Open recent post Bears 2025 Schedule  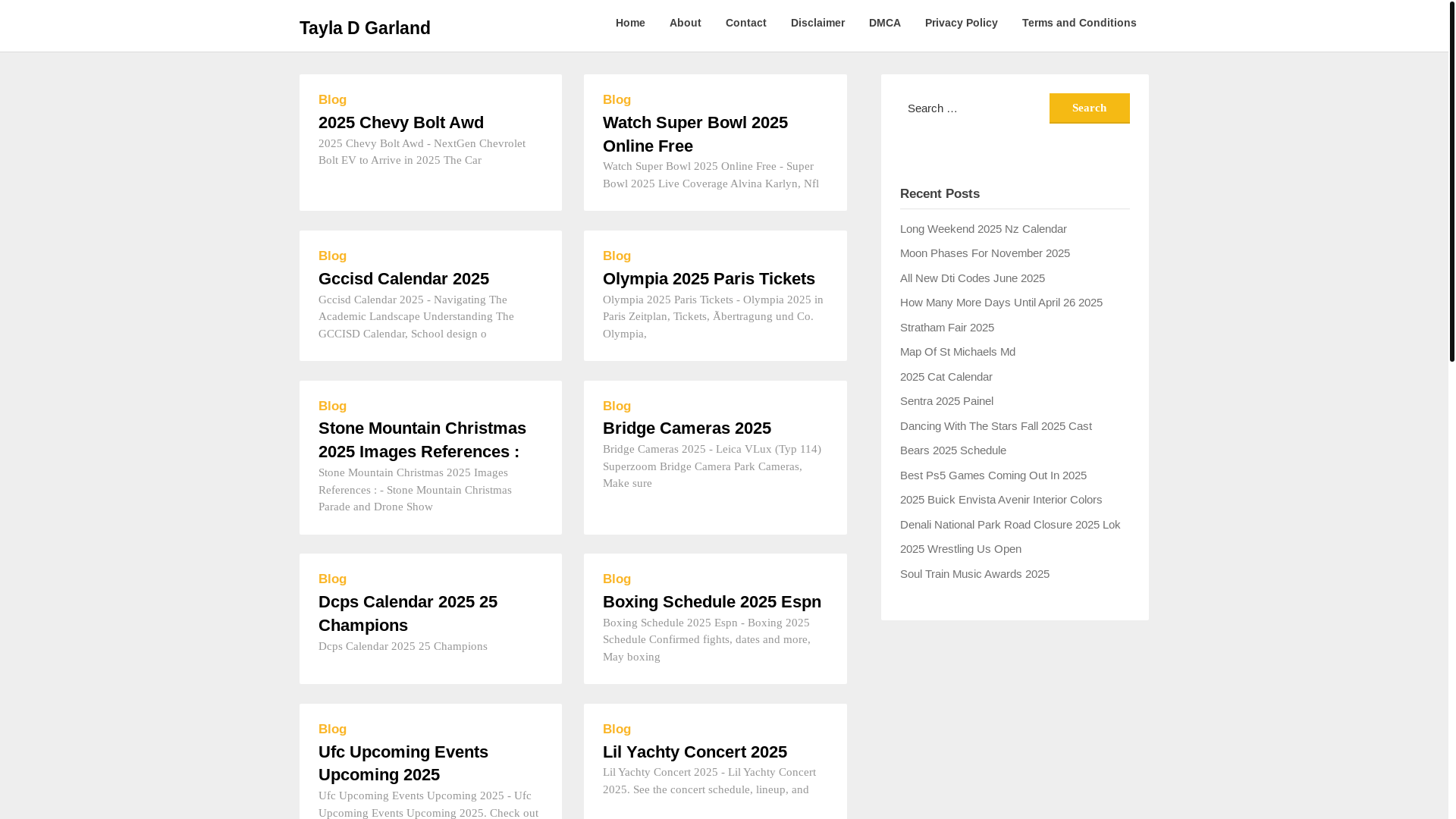[952, 450]
